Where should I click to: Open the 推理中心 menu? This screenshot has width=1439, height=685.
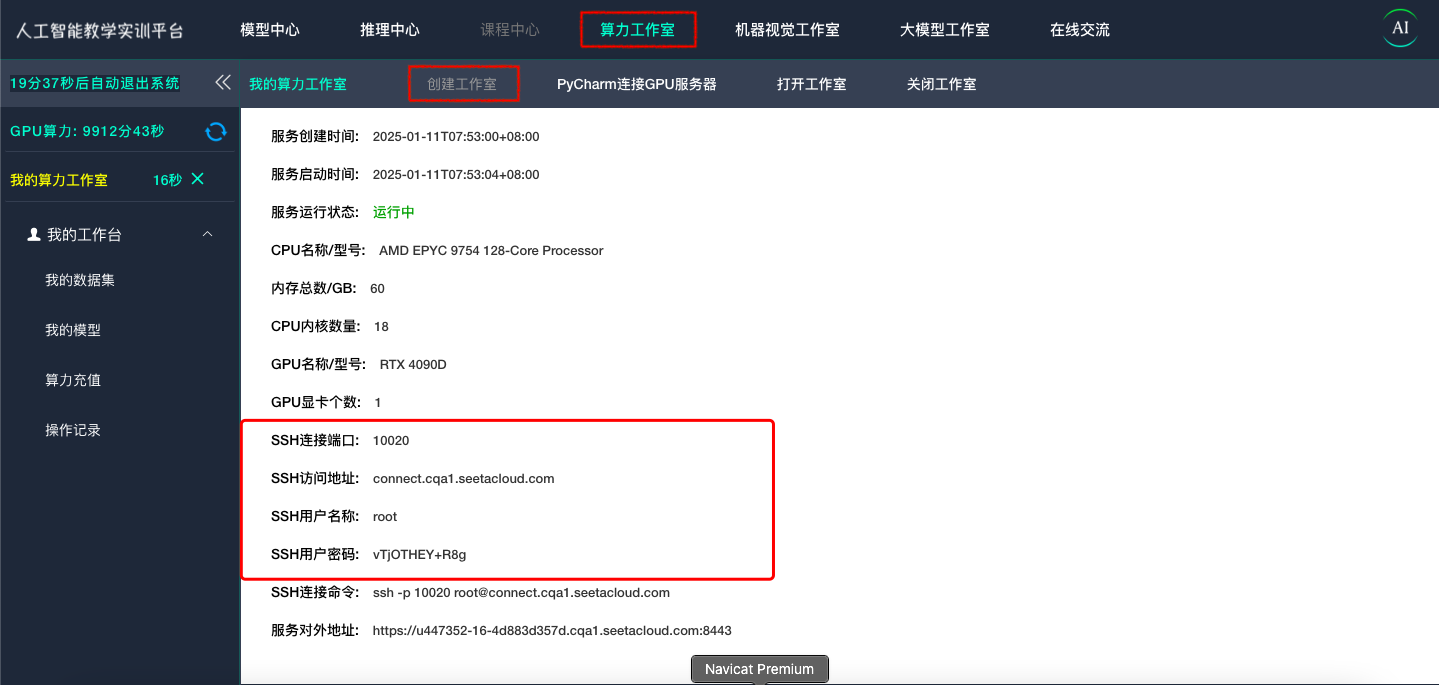click(390, 30)
